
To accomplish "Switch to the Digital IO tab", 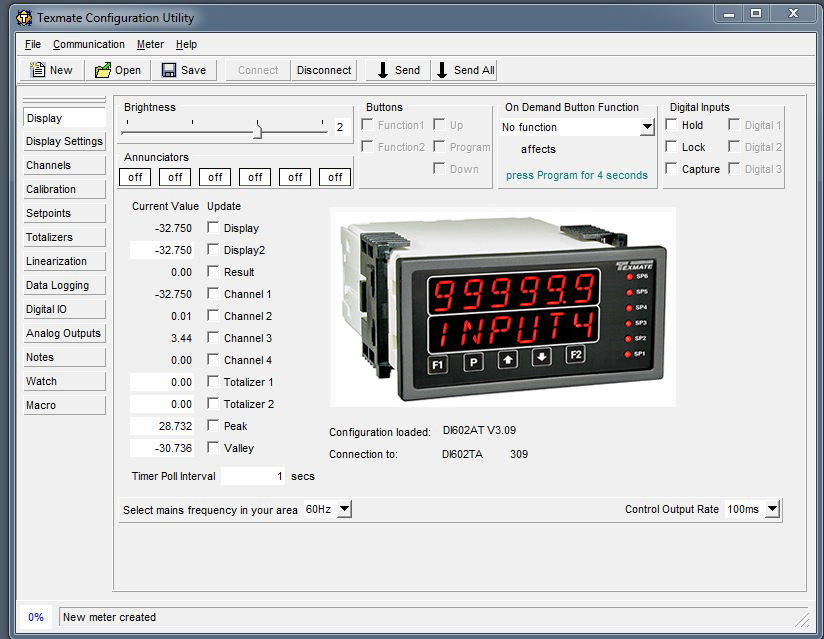I will point(64,309).
